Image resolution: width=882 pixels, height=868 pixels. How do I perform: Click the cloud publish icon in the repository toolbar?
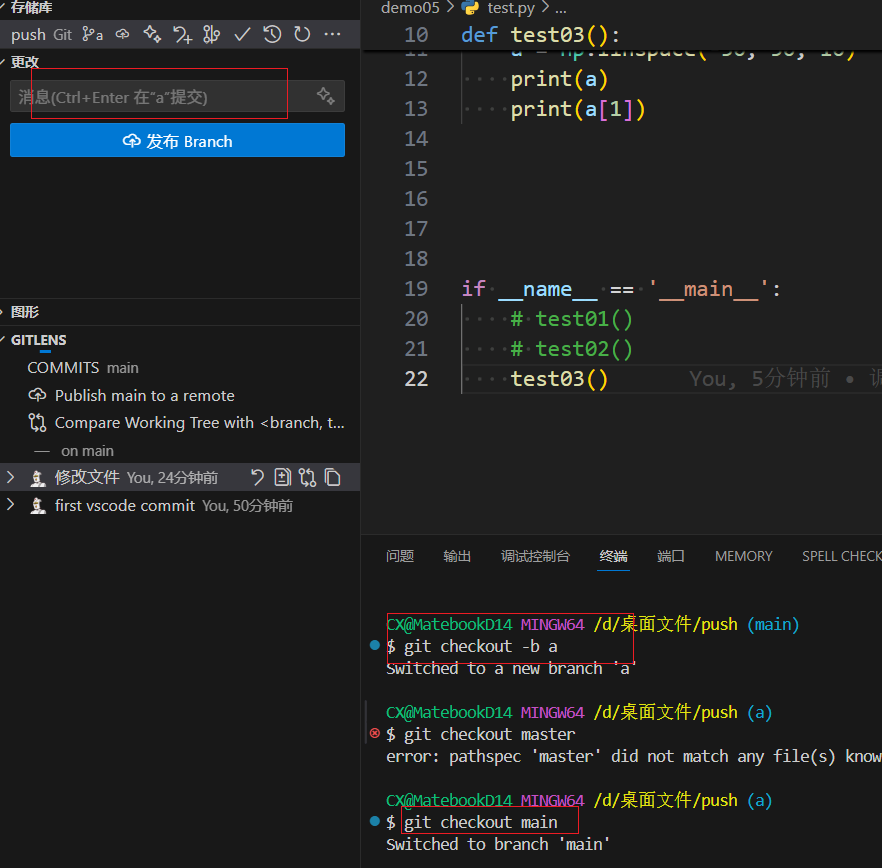point(122,34)
